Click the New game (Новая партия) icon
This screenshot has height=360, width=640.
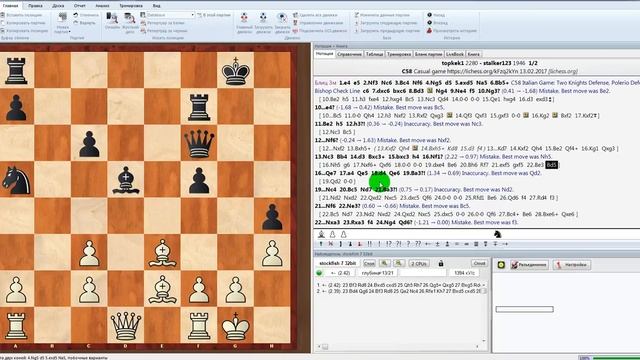coord(62,17)
